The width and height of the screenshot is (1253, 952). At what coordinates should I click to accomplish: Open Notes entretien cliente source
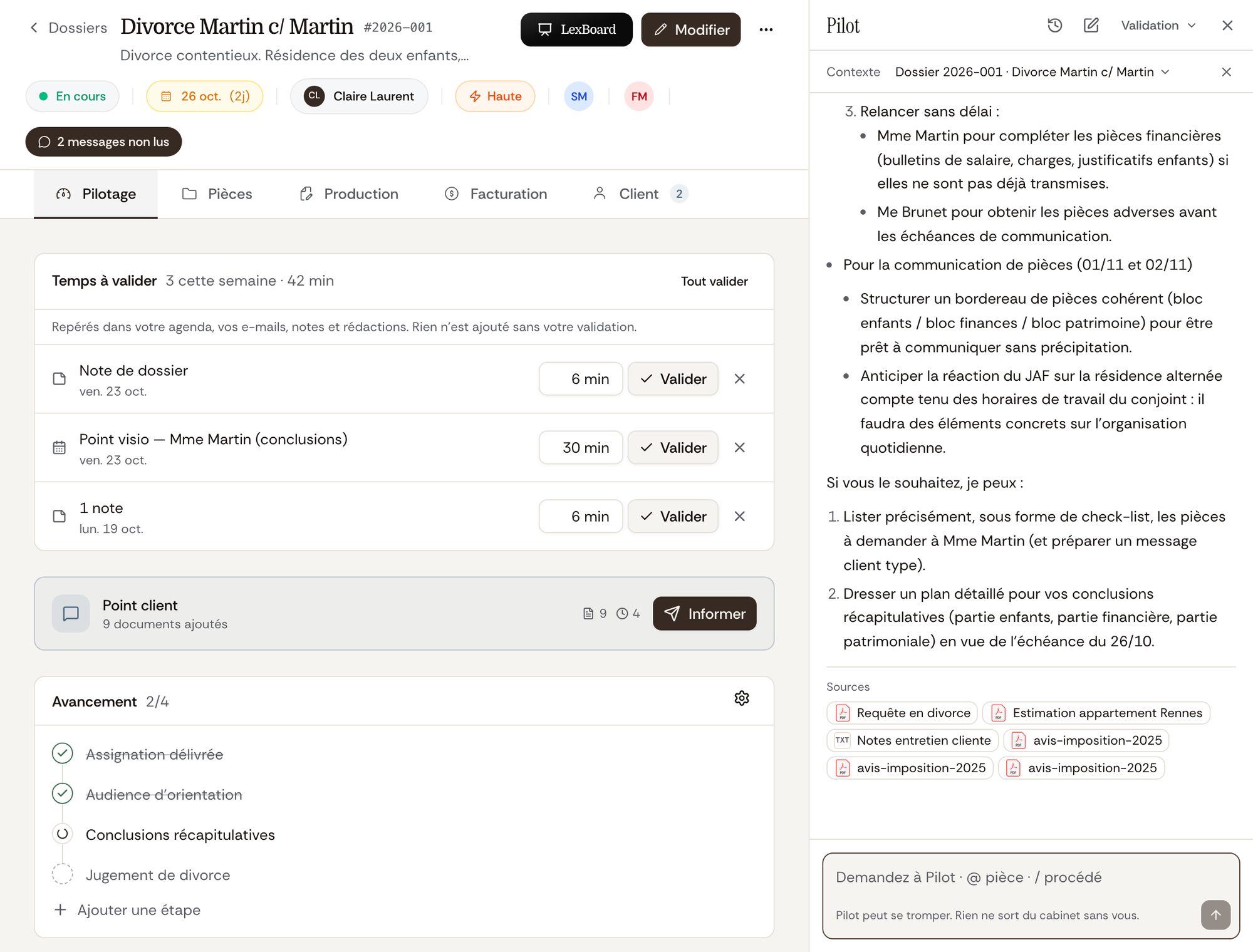pyautogui.click(x=913, y=740)
